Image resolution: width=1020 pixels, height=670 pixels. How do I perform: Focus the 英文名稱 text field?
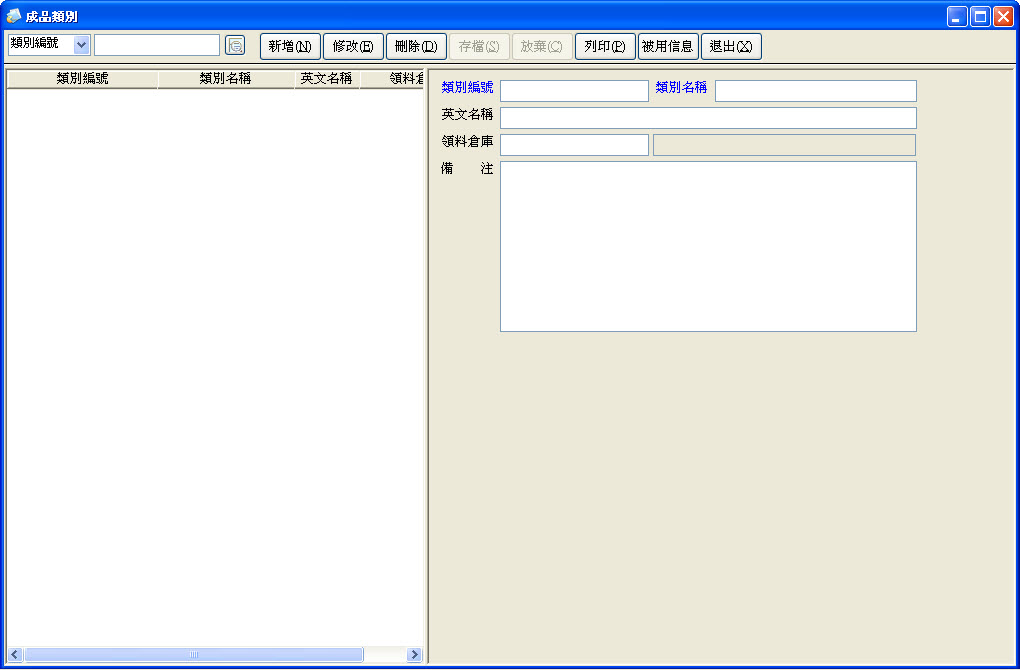708,118
